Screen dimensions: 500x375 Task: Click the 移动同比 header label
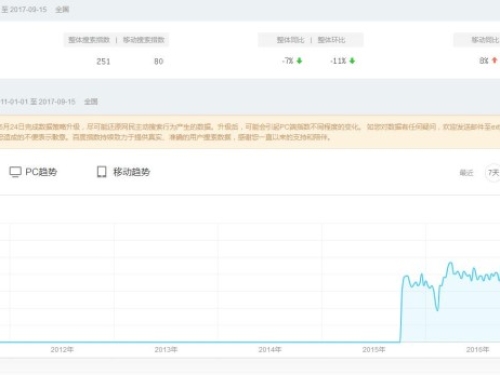point(485,40)
